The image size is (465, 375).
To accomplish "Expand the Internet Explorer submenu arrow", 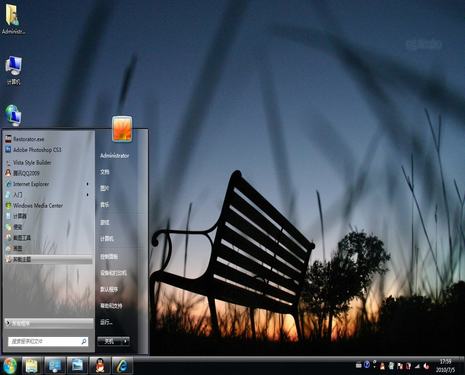I will pyautogui.click(x=87, y=184).
